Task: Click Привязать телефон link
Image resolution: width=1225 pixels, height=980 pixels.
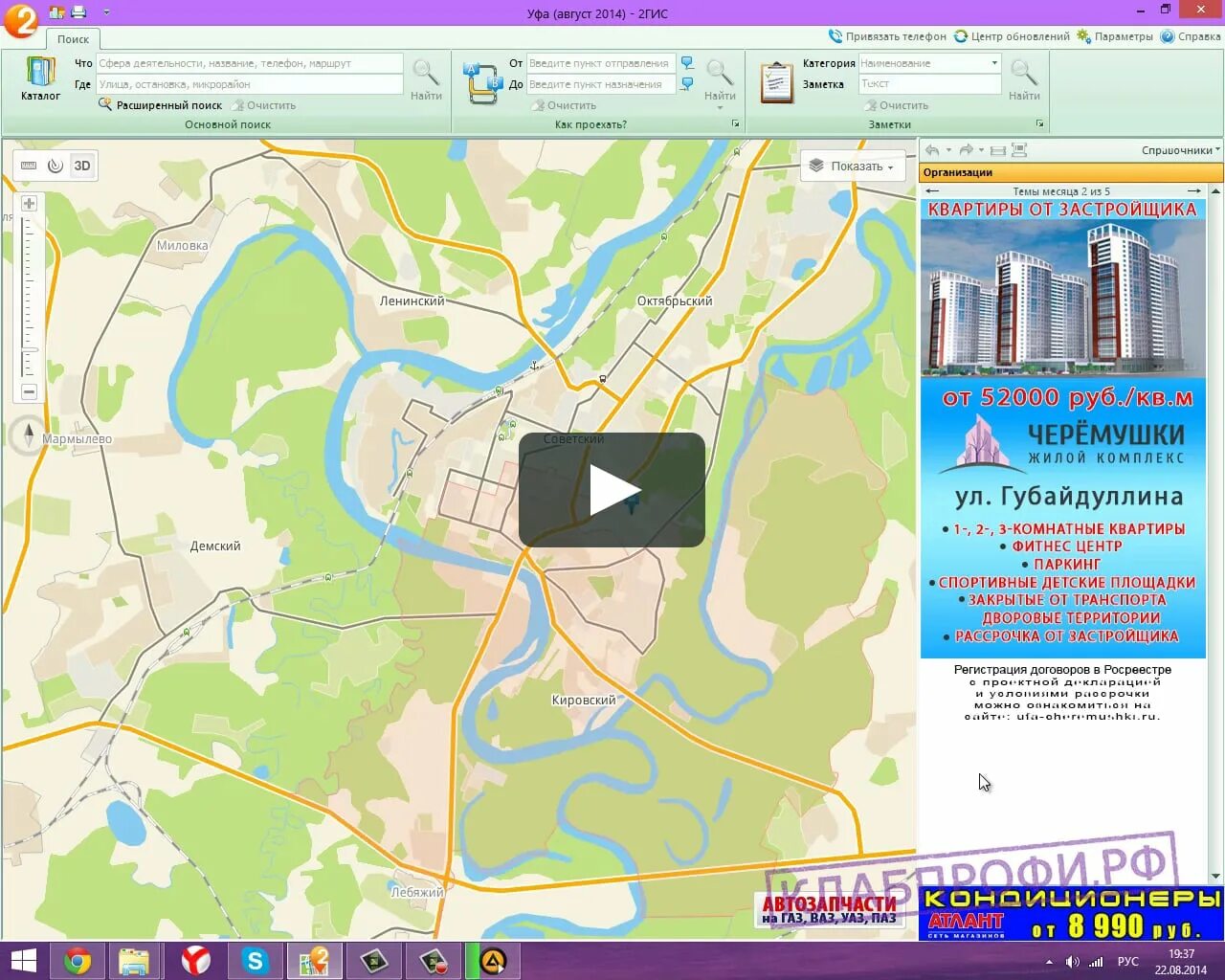Action: pos(887,36)
